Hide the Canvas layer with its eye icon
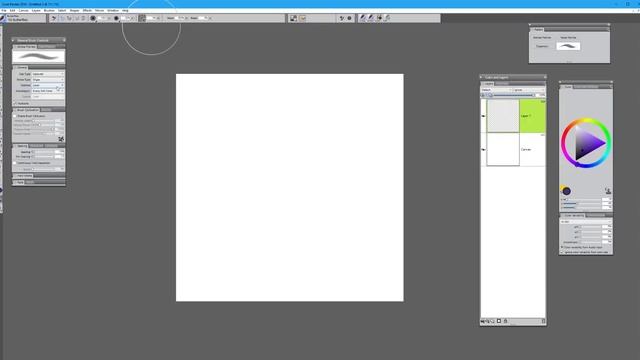 (x=483, y=149)
